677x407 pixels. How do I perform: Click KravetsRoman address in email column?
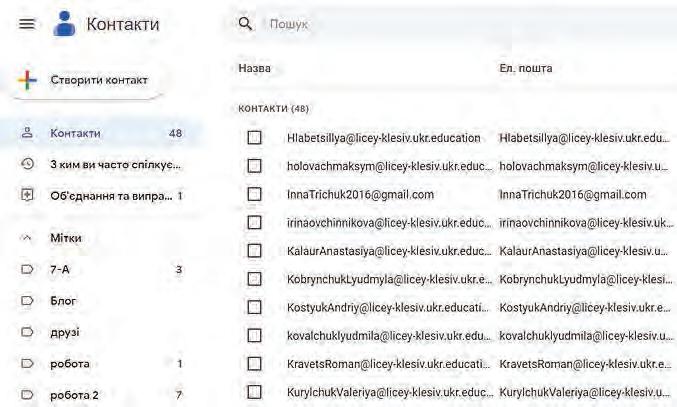click(585, 364)
